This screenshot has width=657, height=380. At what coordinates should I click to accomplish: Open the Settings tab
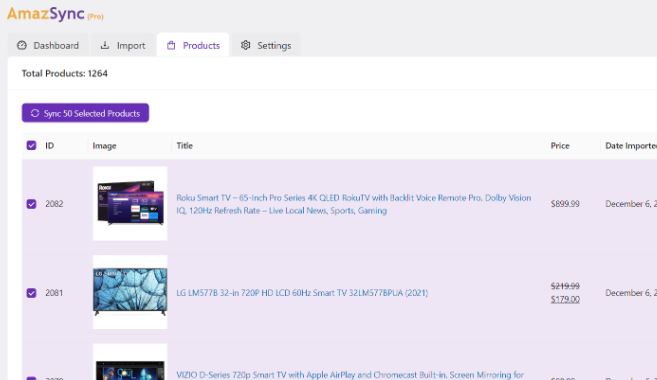pos(266,45)
